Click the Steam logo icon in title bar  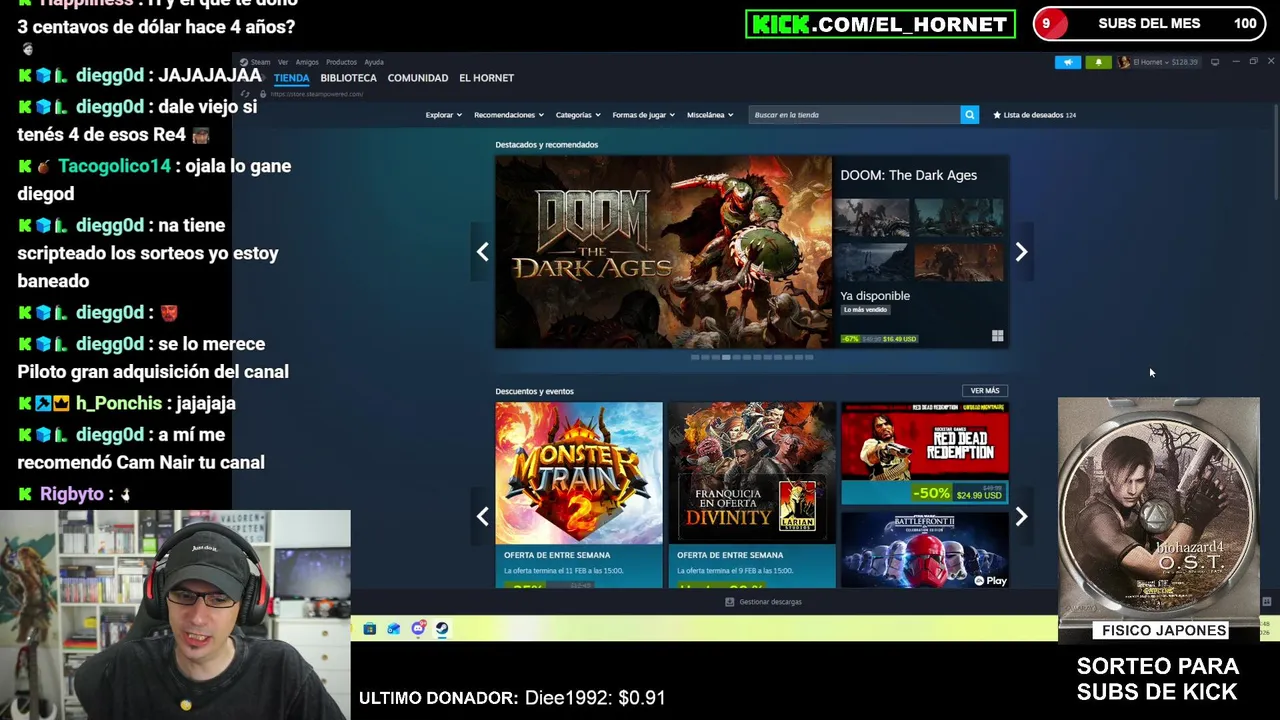(243, 62)
